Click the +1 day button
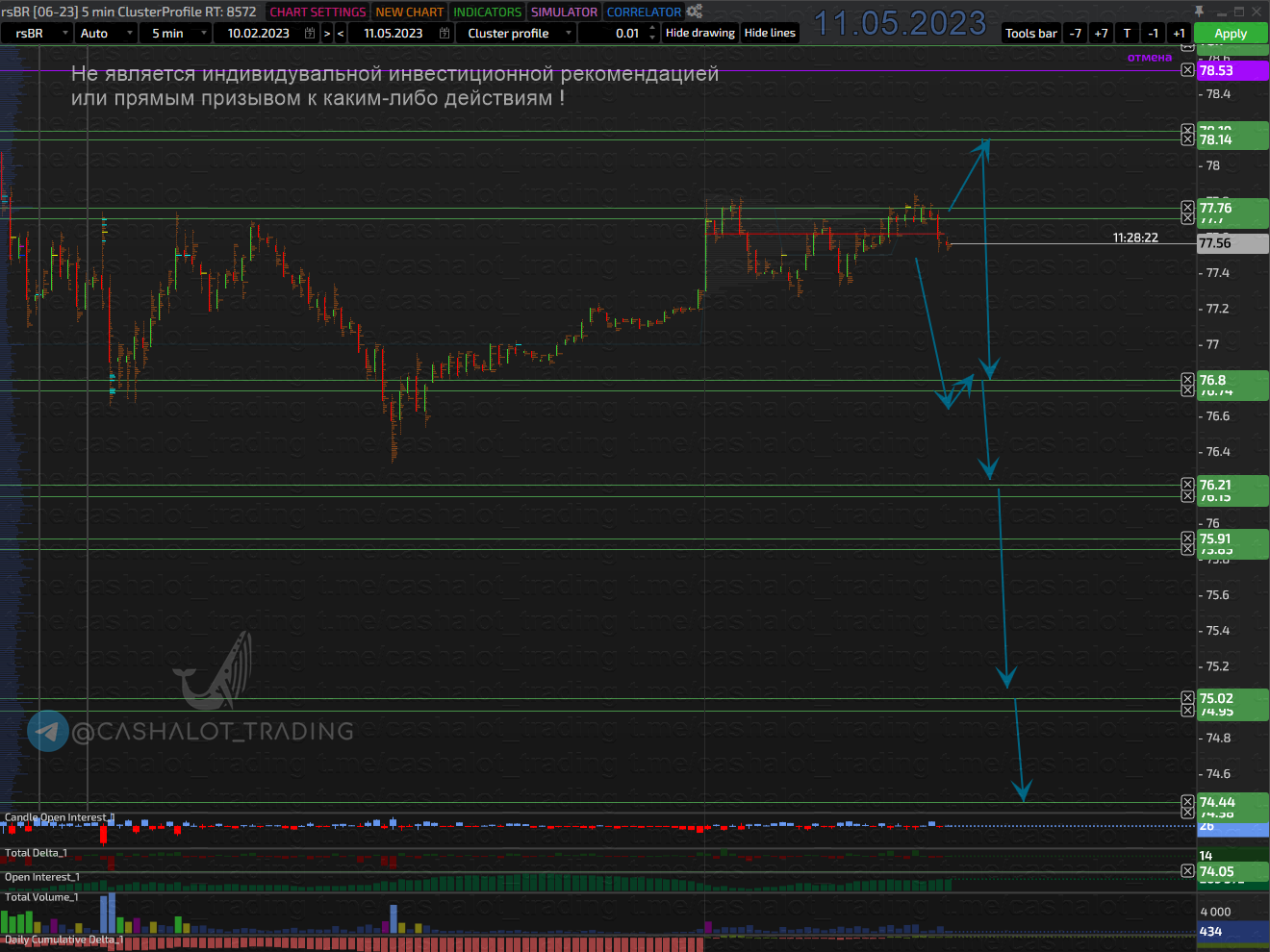This screenshot has height=952, width=1270. (x=1180, y=33)
